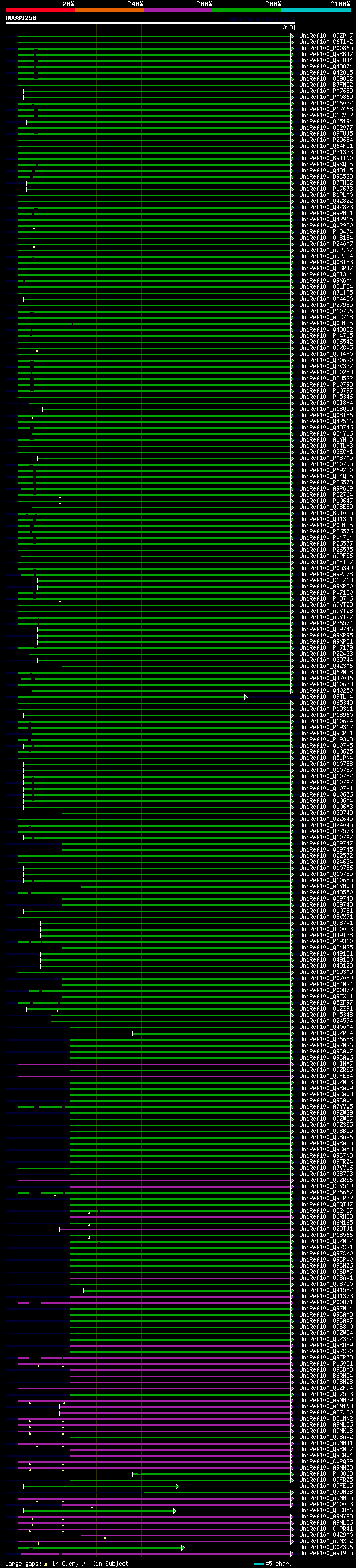Select hit UniRef100_P07689

pyautogui.click(x=325, y=91)
